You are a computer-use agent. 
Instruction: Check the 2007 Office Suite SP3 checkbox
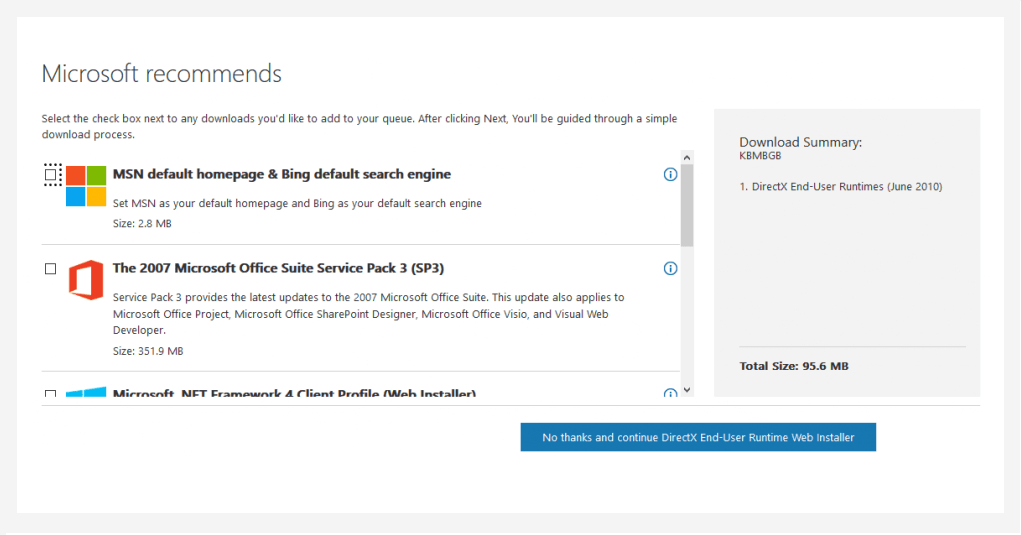pos(51,269)
